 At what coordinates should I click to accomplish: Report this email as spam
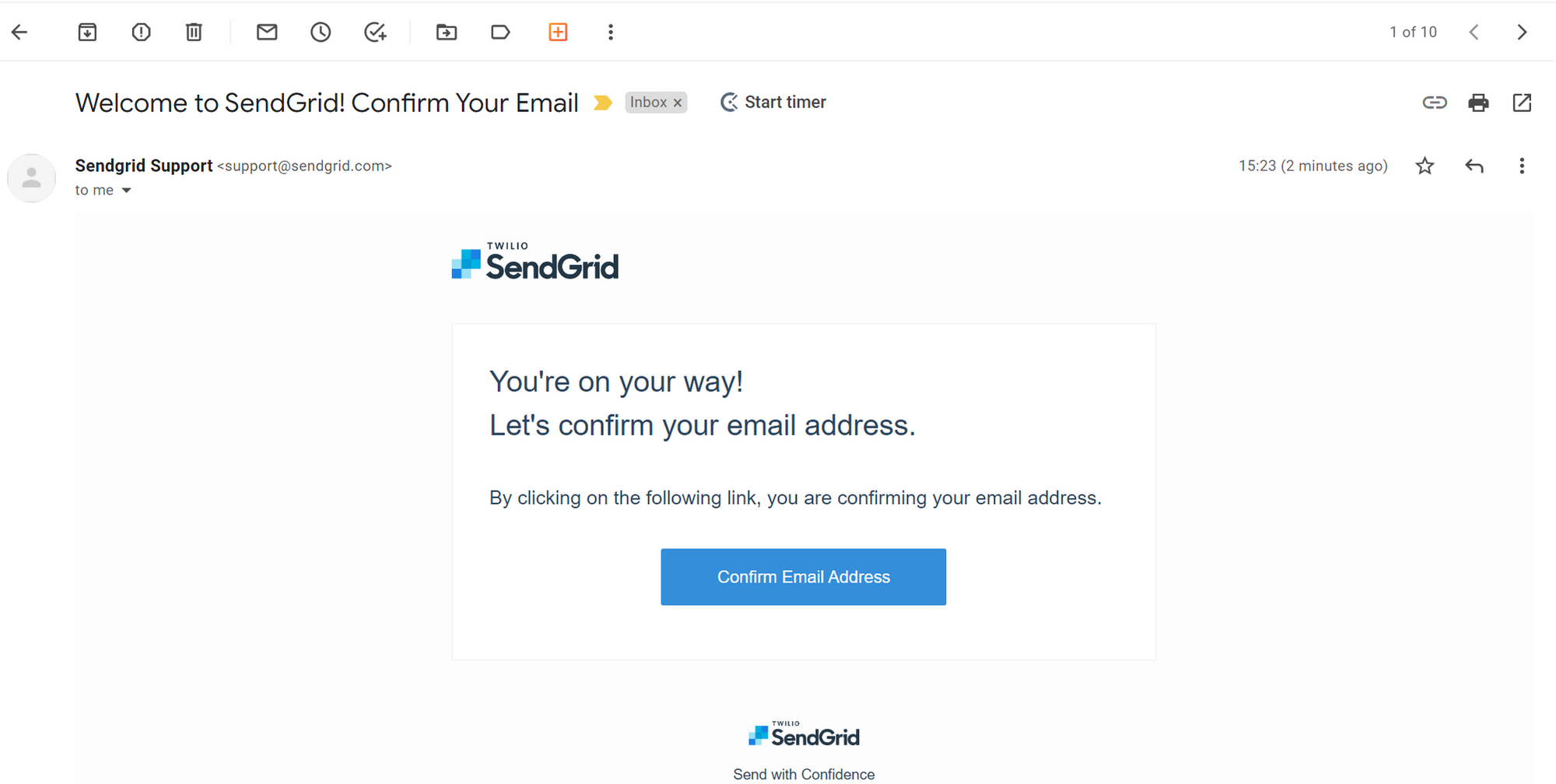pos(141,32)
